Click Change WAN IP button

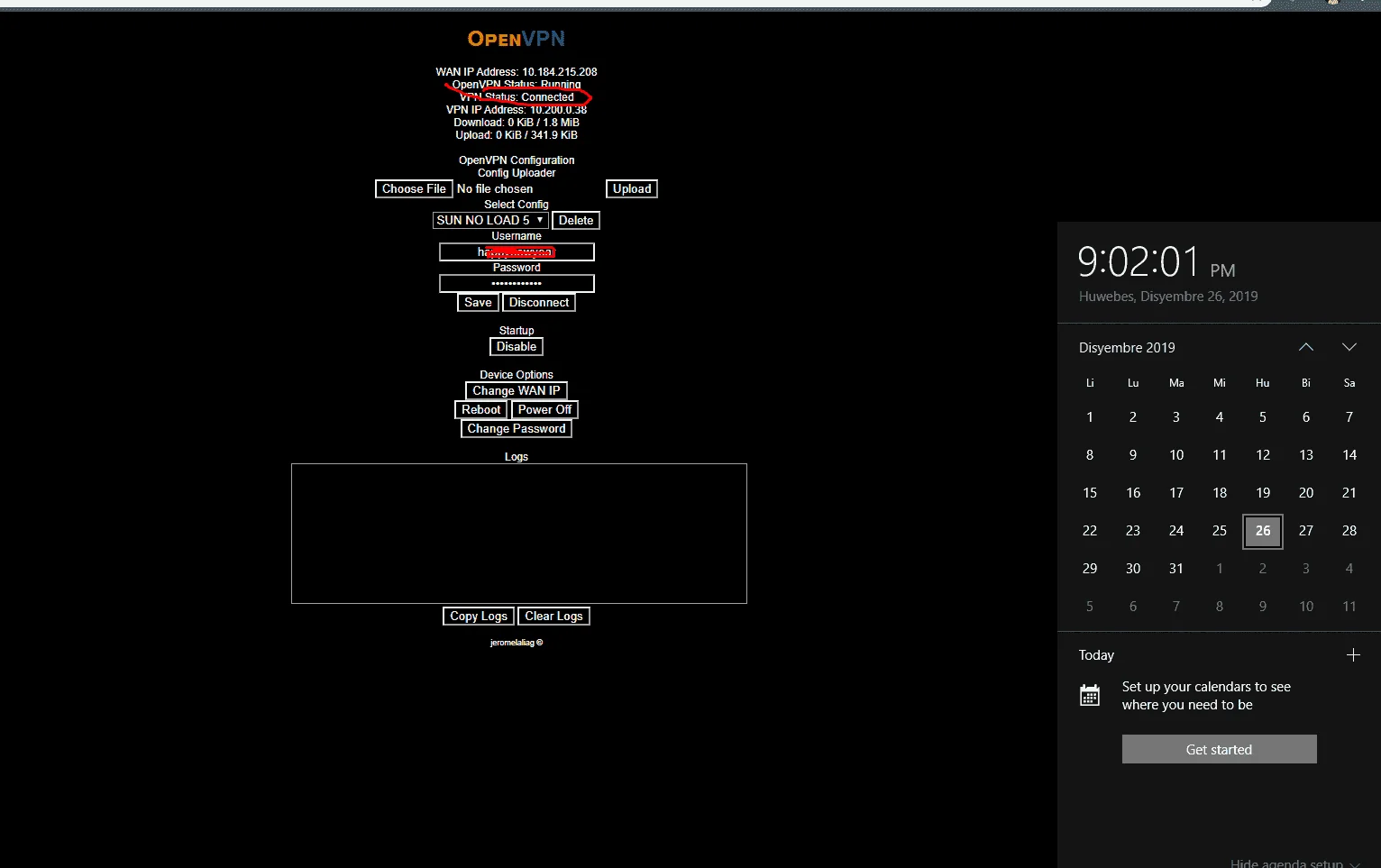(517, 390)
